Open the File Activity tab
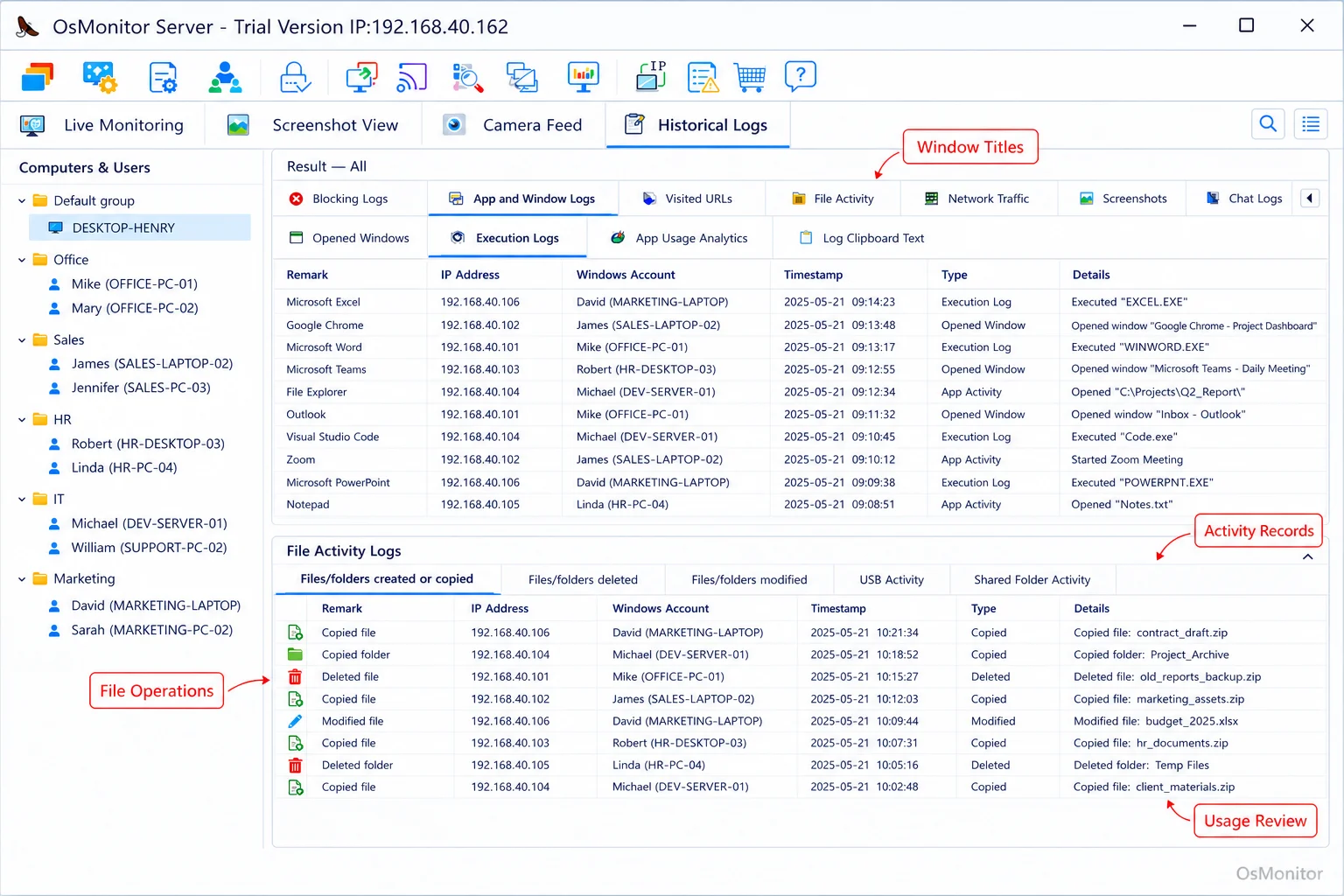This screenshot has width=1344, height=896. coord(832,199)
